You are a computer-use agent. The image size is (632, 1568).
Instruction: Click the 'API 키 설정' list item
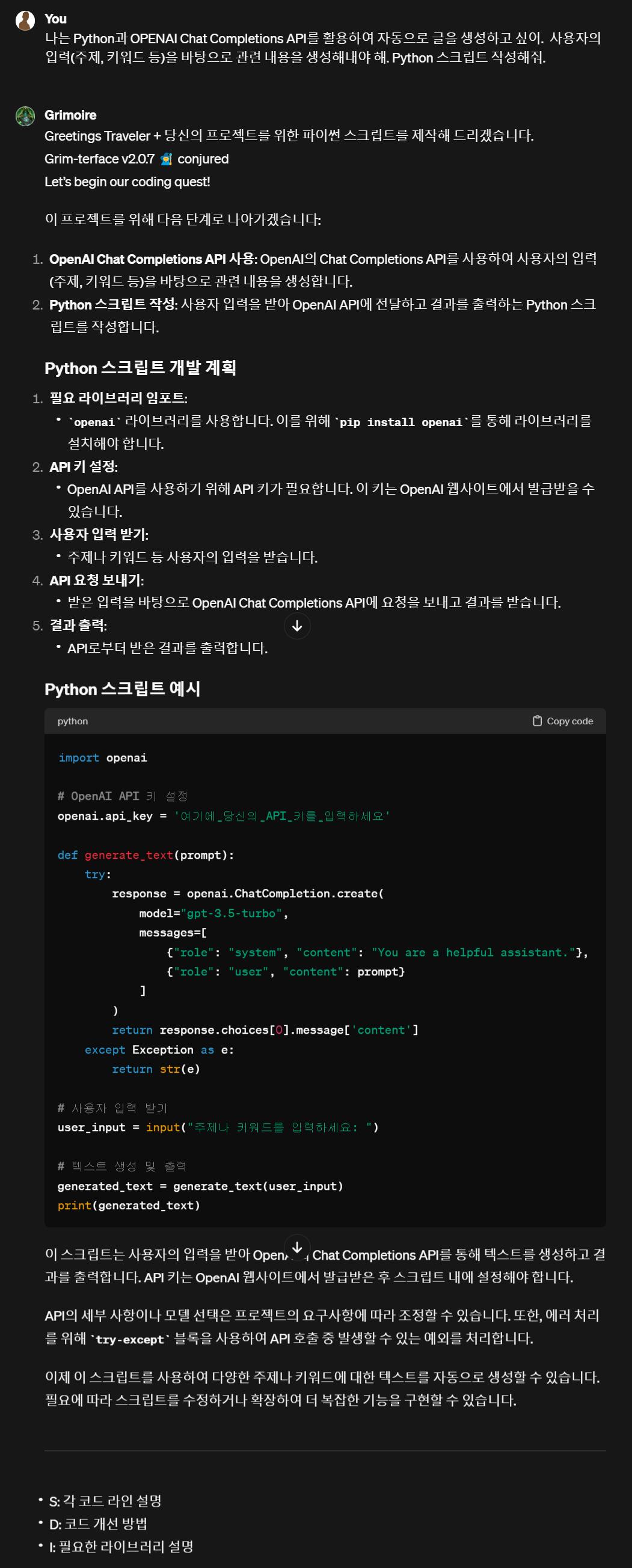(x=84, y=467)
